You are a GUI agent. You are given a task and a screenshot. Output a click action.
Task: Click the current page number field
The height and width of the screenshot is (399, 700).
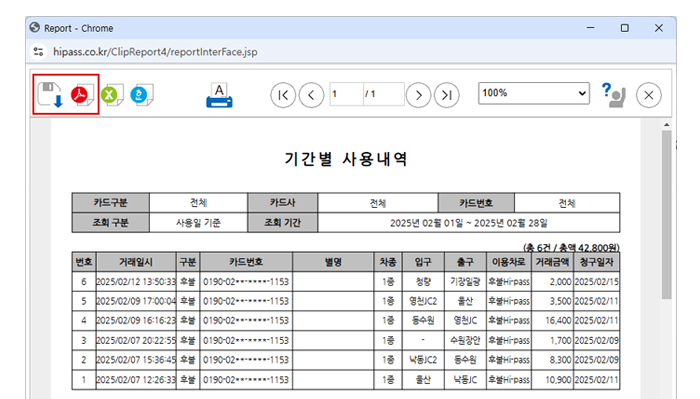(x=346, y=94)
